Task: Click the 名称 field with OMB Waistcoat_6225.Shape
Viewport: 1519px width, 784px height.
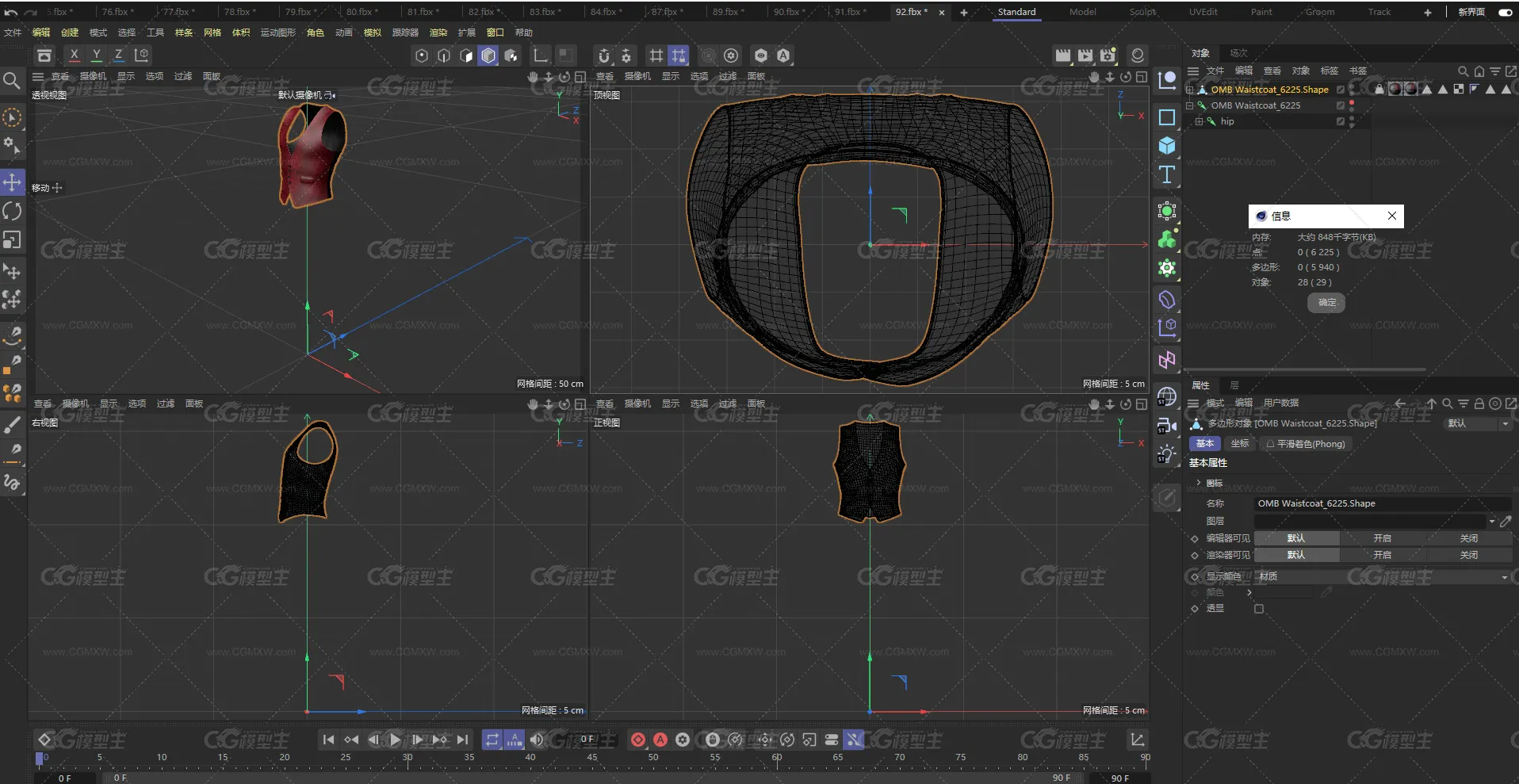Action: (x=1383, y=503)
